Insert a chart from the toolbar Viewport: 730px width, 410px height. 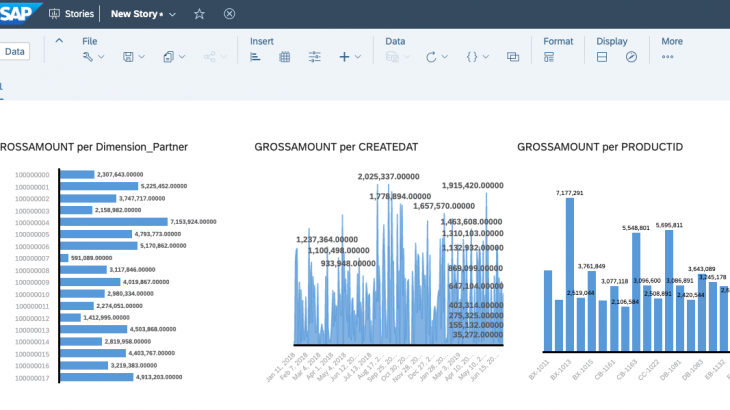[255, 57]
